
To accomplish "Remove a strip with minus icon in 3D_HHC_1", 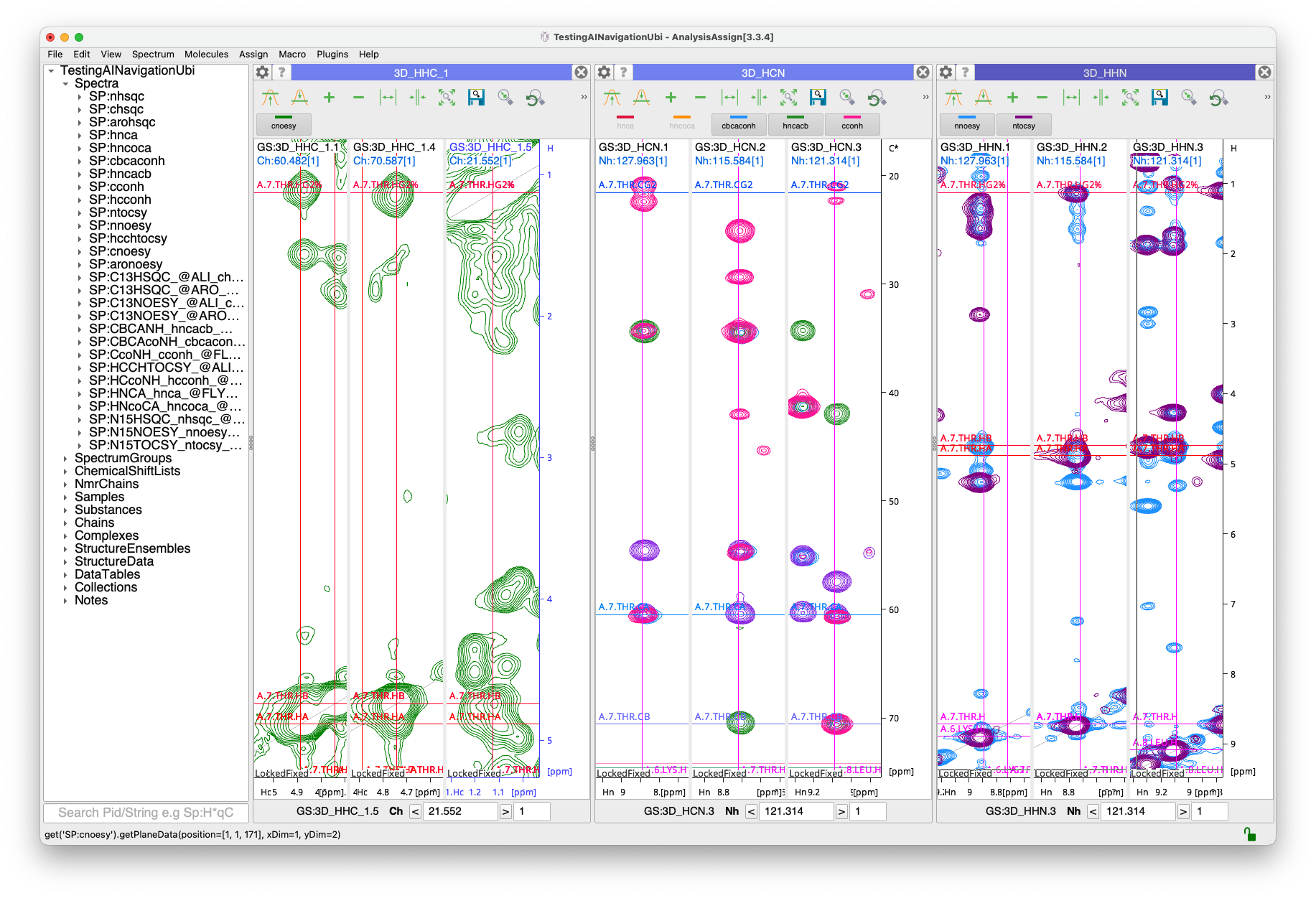I will [358, 98].
